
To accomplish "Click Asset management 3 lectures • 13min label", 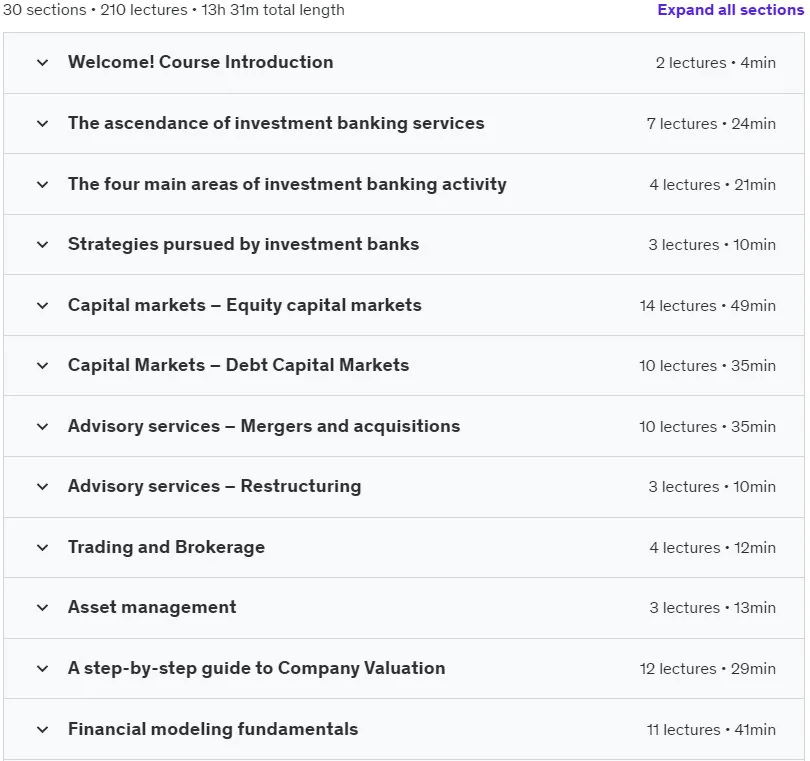I will pos(712,607).
